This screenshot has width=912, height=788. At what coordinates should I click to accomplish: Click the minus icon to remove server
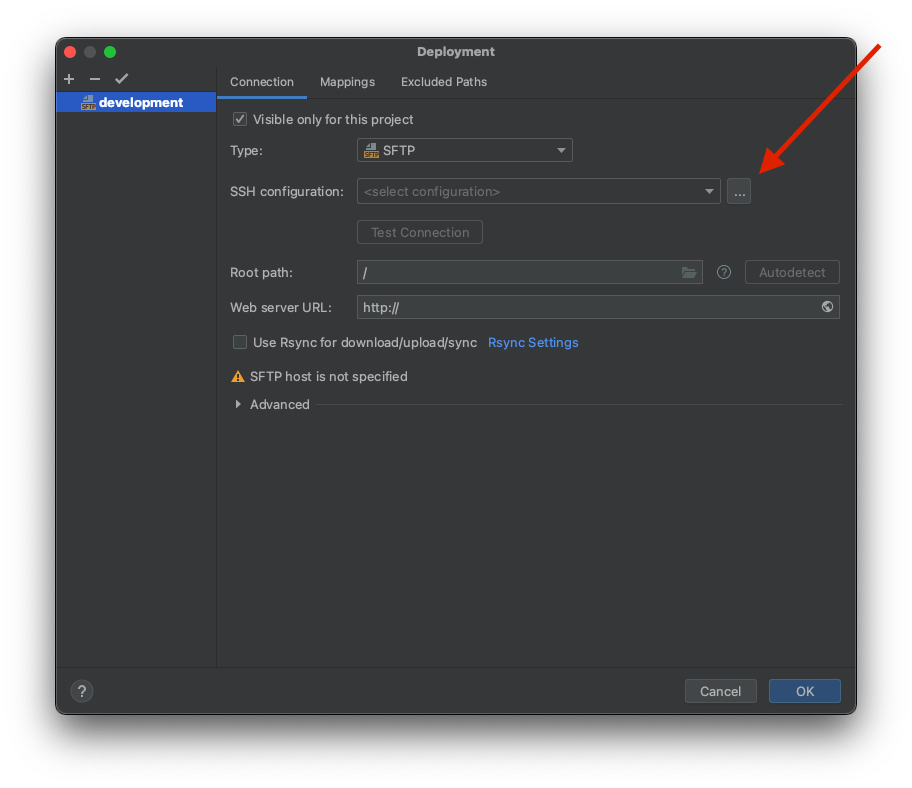tap(95, 79)
